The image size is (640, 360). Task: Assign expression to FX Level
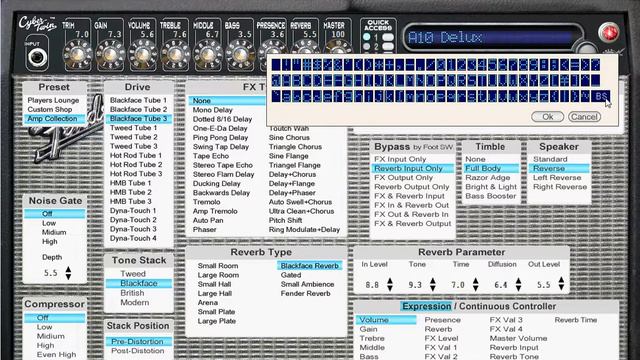442,338
